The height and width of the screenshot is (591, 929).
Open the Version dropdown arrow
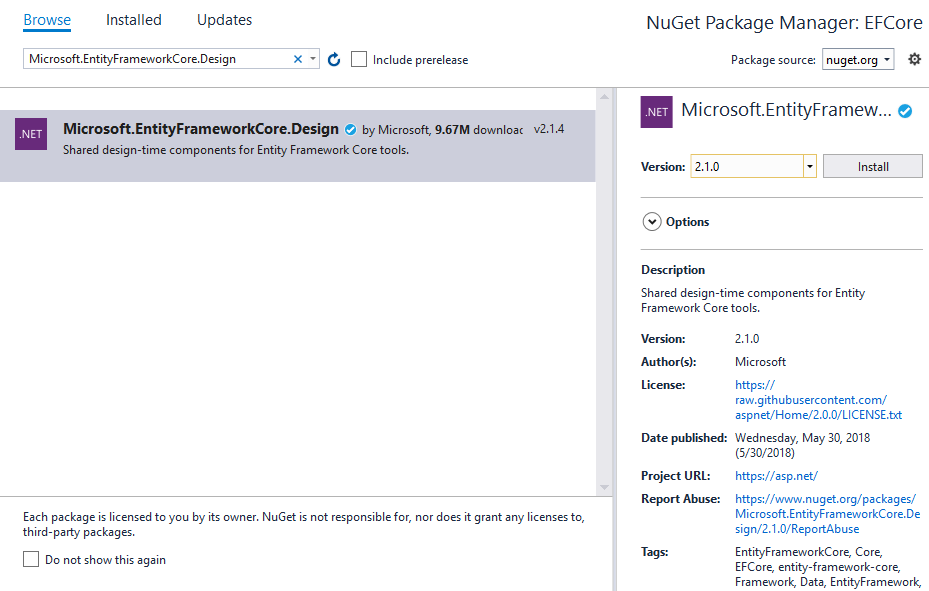click(809, 166)
